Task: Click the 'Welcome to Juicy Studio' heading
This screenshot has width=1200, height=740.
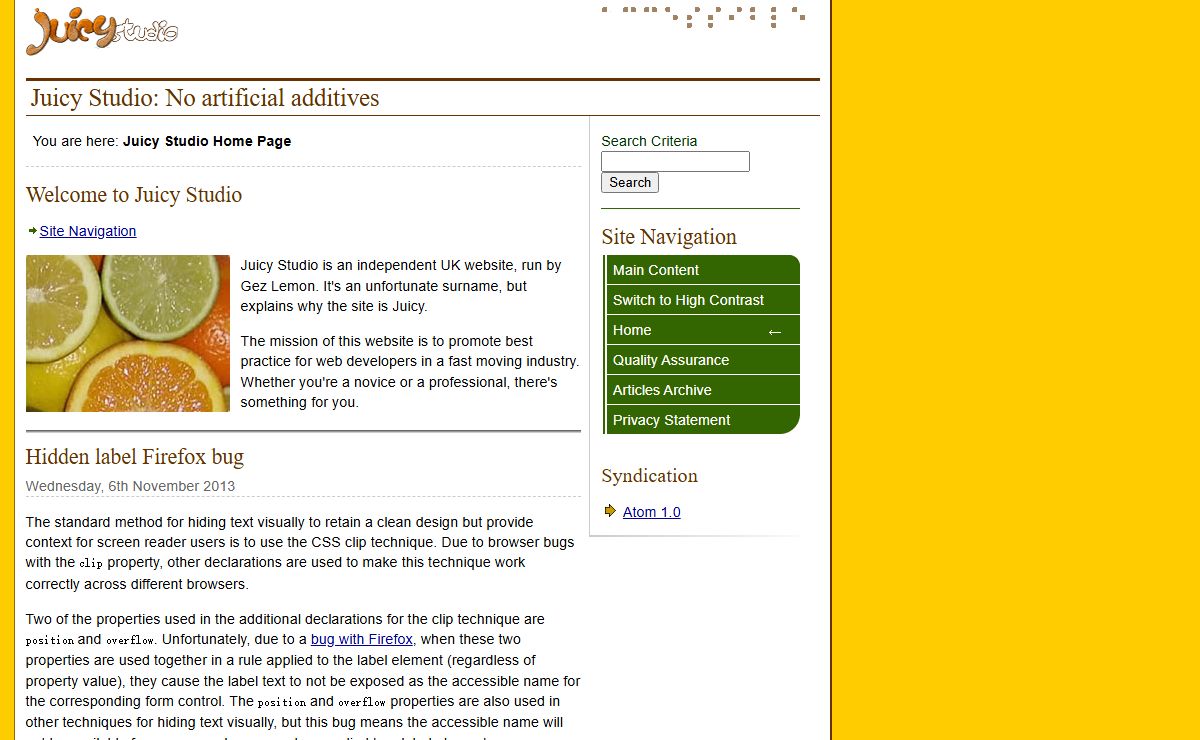Action: [134, 195]
